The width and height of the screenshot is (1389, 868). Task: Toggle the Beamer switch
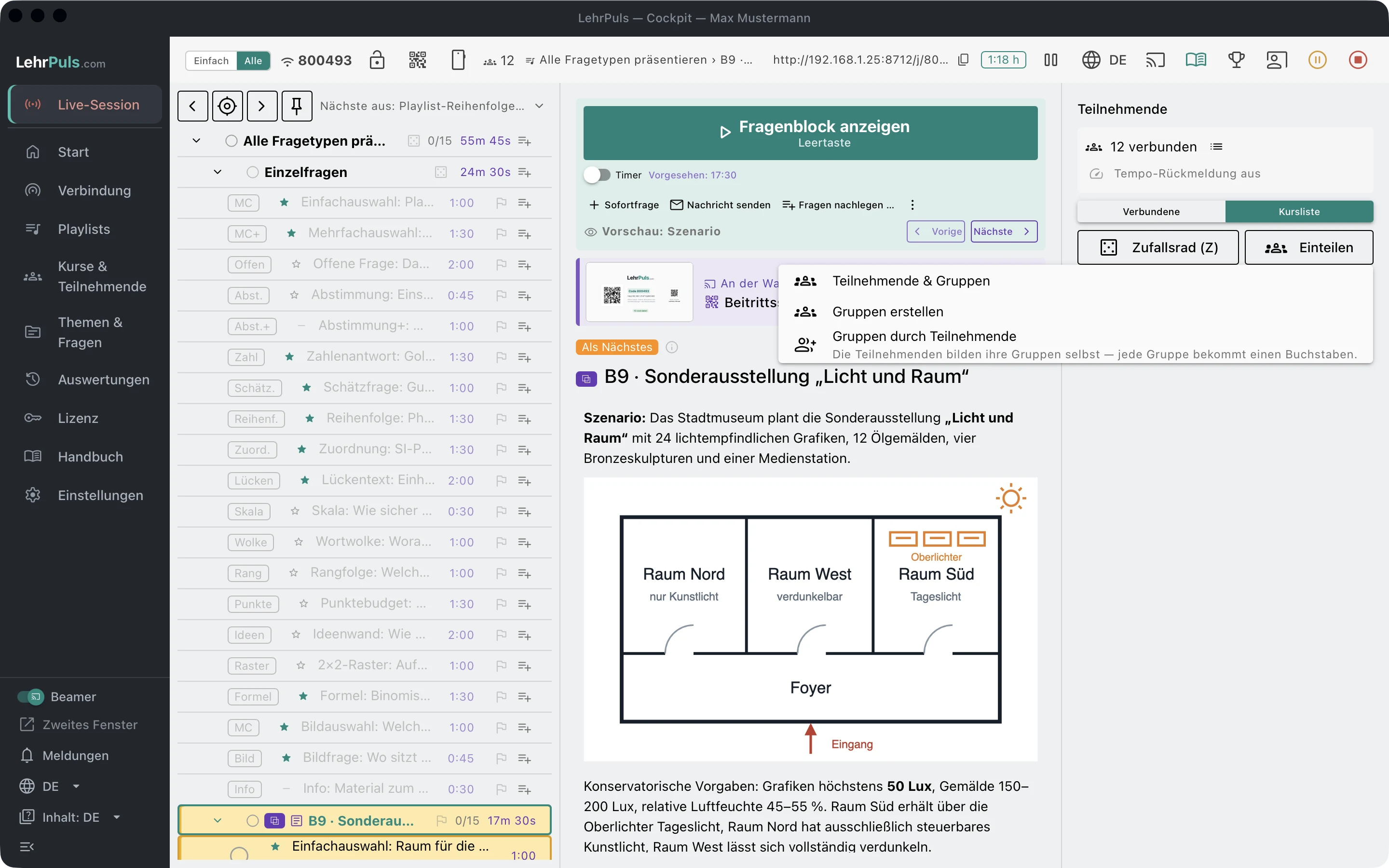click(31, 696)
